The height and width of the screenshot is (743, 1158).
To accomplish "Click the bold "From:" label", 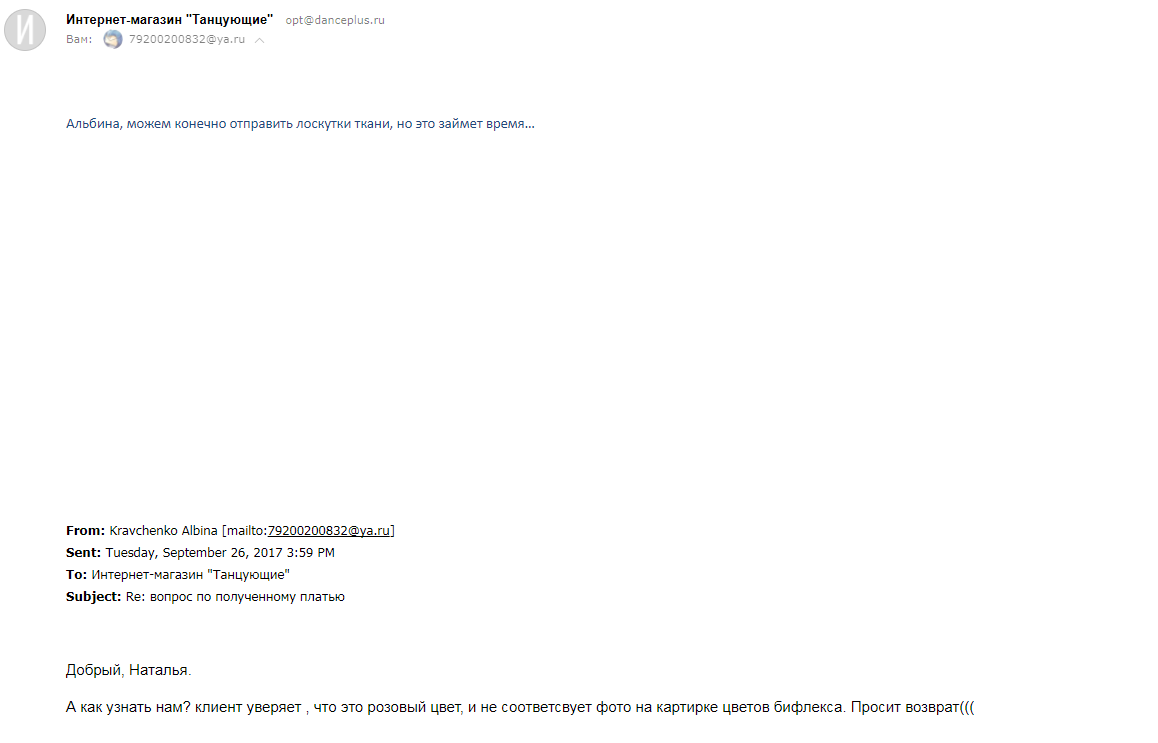I will (85, 531).
